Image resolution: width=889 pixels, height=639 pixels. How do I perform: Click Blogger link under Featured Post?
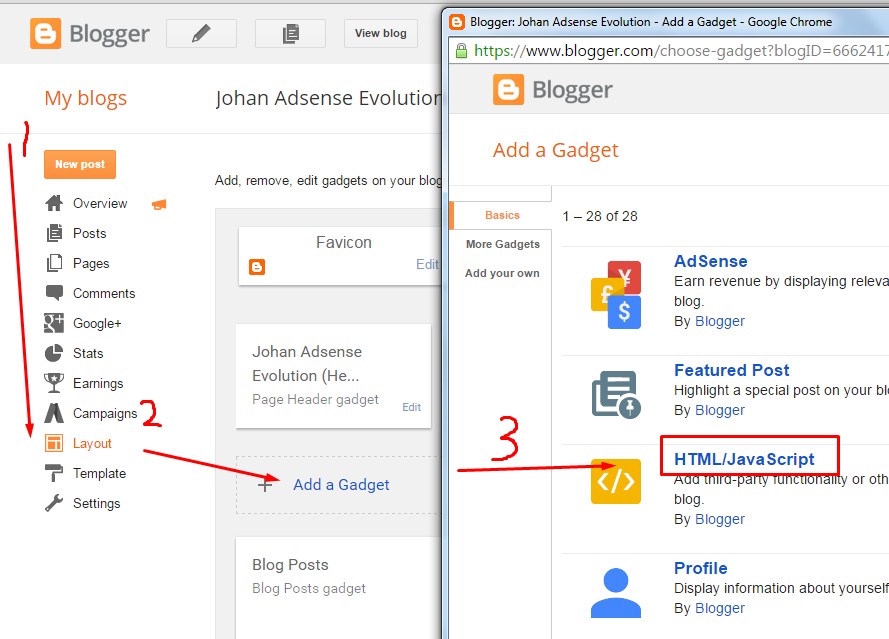tap(719, 411)
